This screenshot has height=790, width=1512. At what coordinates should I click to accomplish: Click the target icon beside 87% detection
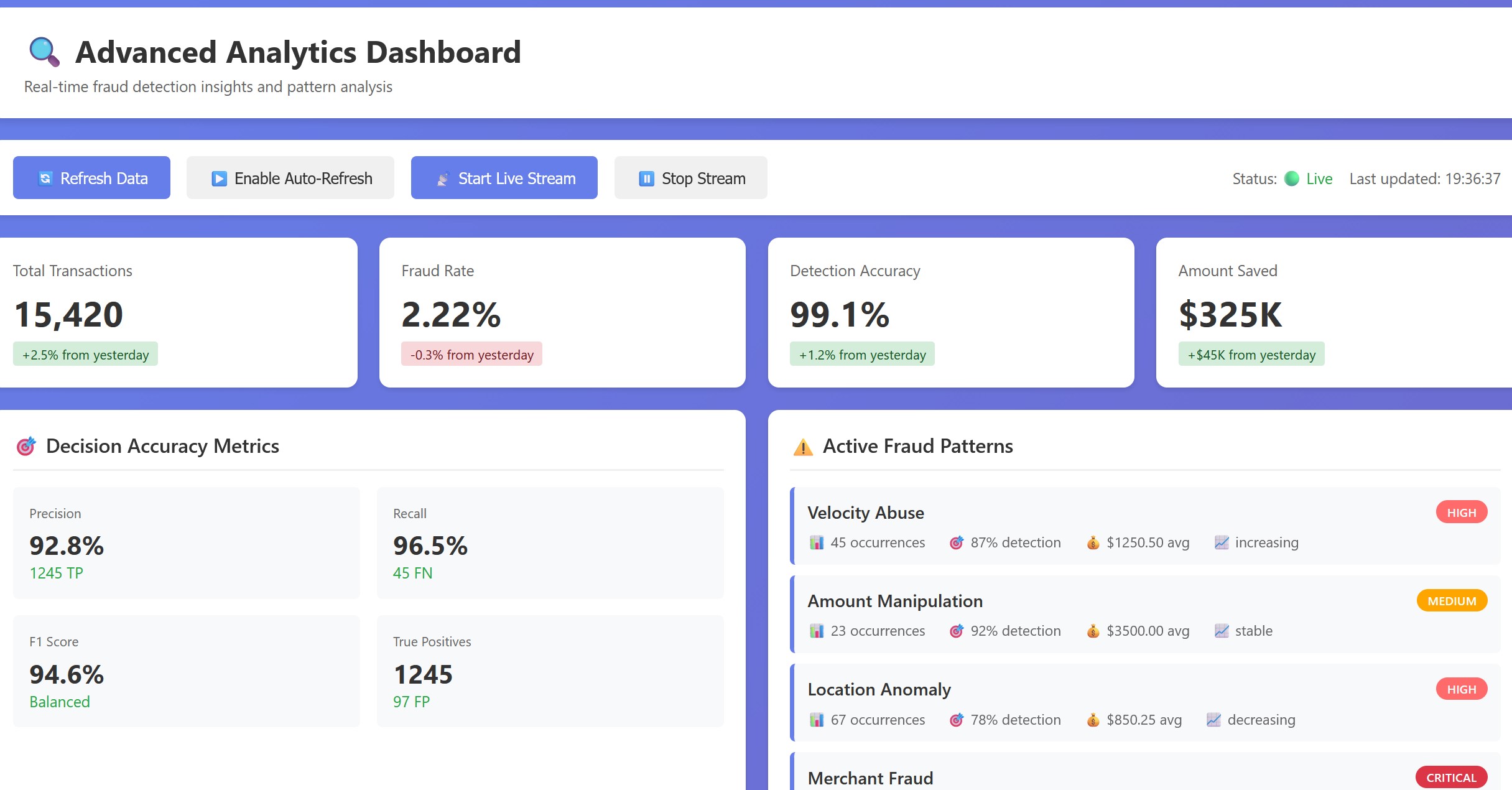(x=957, y=542)
